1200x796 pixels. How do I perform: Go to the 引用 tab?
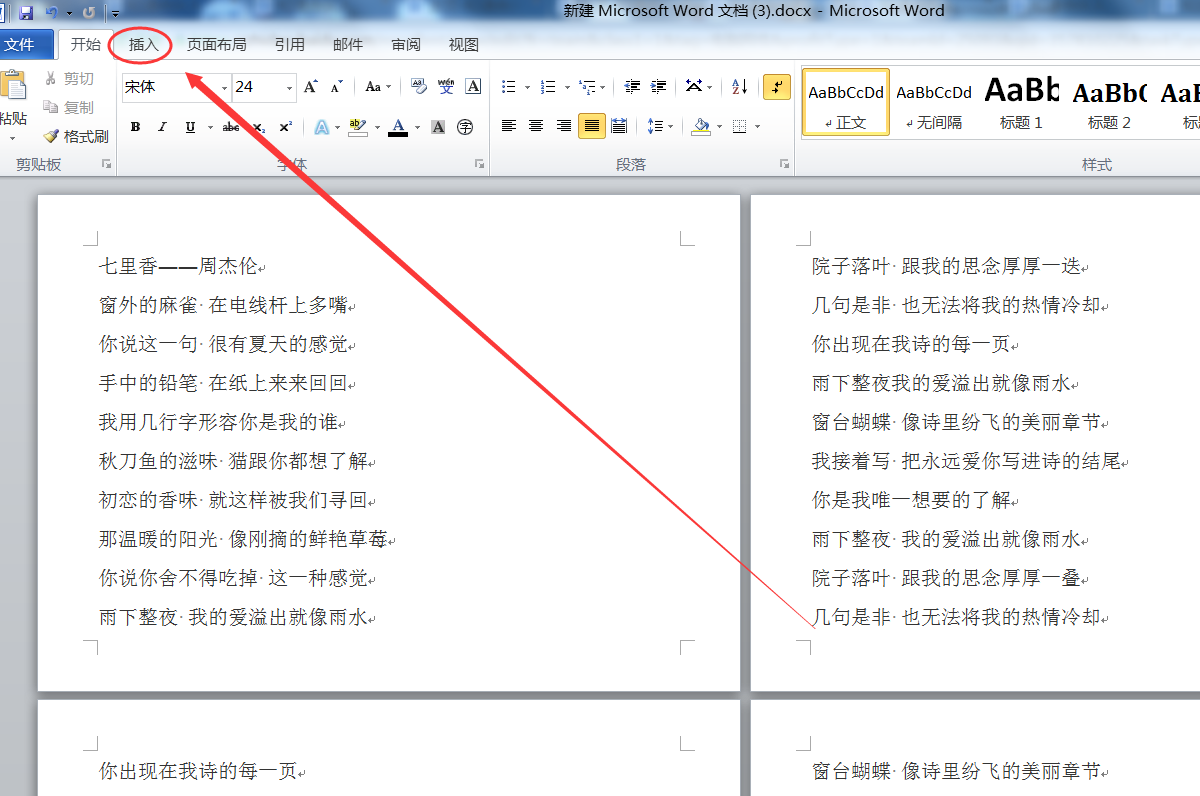point(290,45)
